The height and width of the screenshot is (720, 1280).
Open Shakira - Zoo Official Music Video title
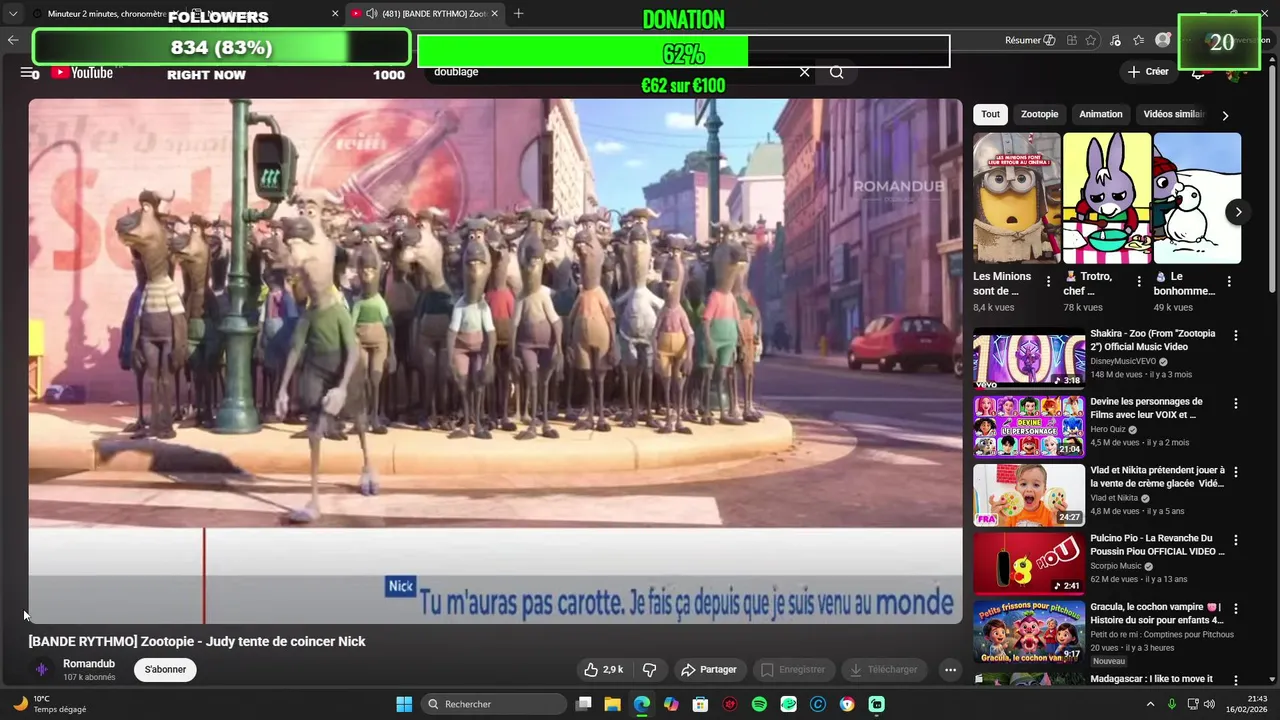(1153, 340)
